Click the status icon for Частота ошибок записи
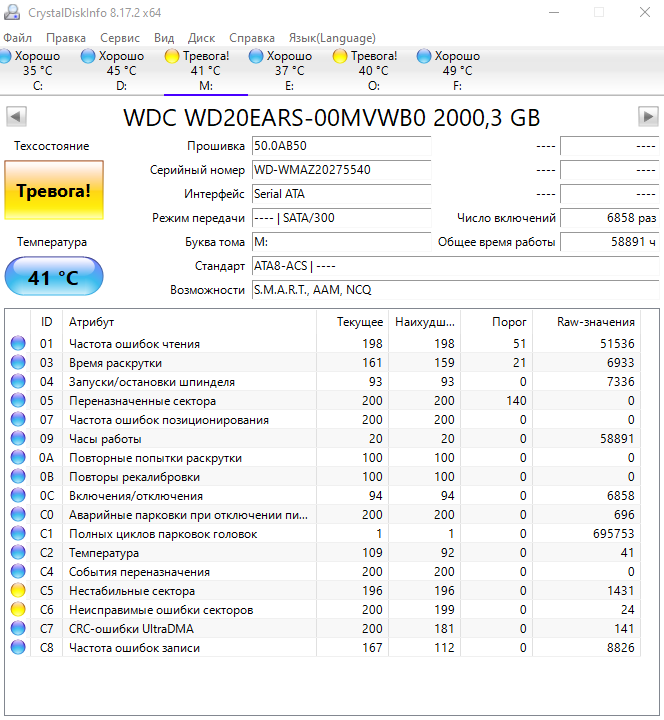The height and width of the screenshot is (720, 664). click(18, 647)
